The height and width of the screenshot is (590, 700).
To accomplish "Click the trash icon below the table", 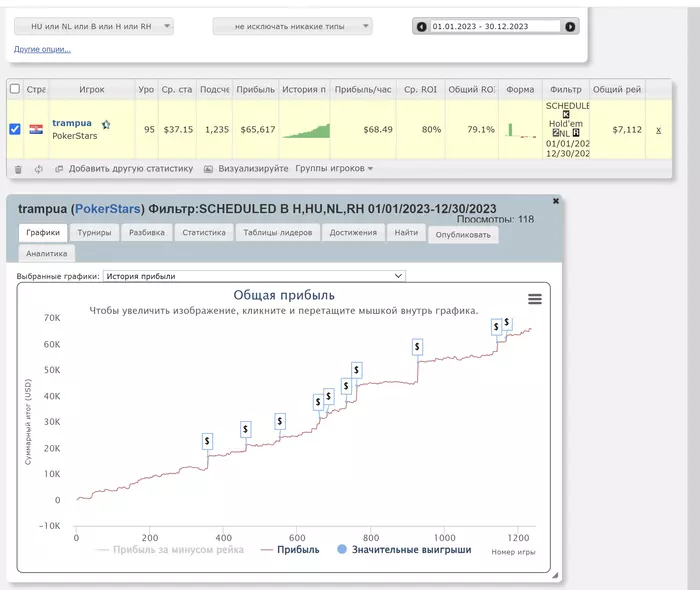I will (17, 169).
